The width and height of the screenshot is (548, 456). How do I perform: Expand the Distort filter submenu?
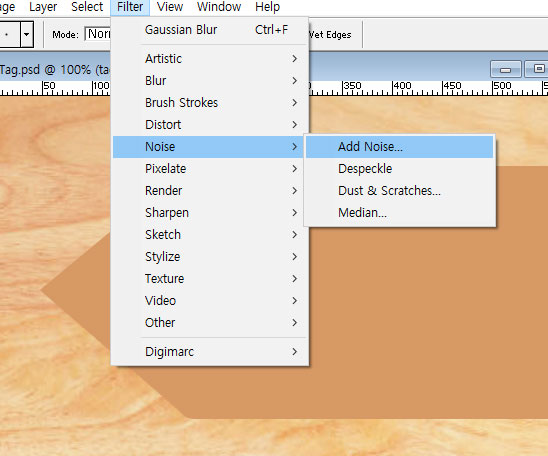[x=210, y=125]
